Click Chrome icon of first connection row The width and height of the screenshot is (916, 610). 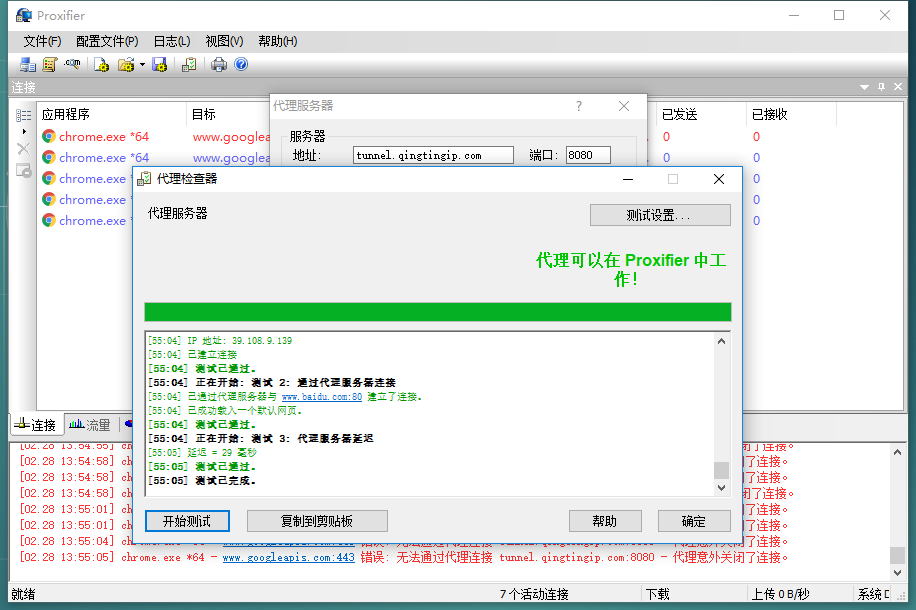[x=49, y=137]
